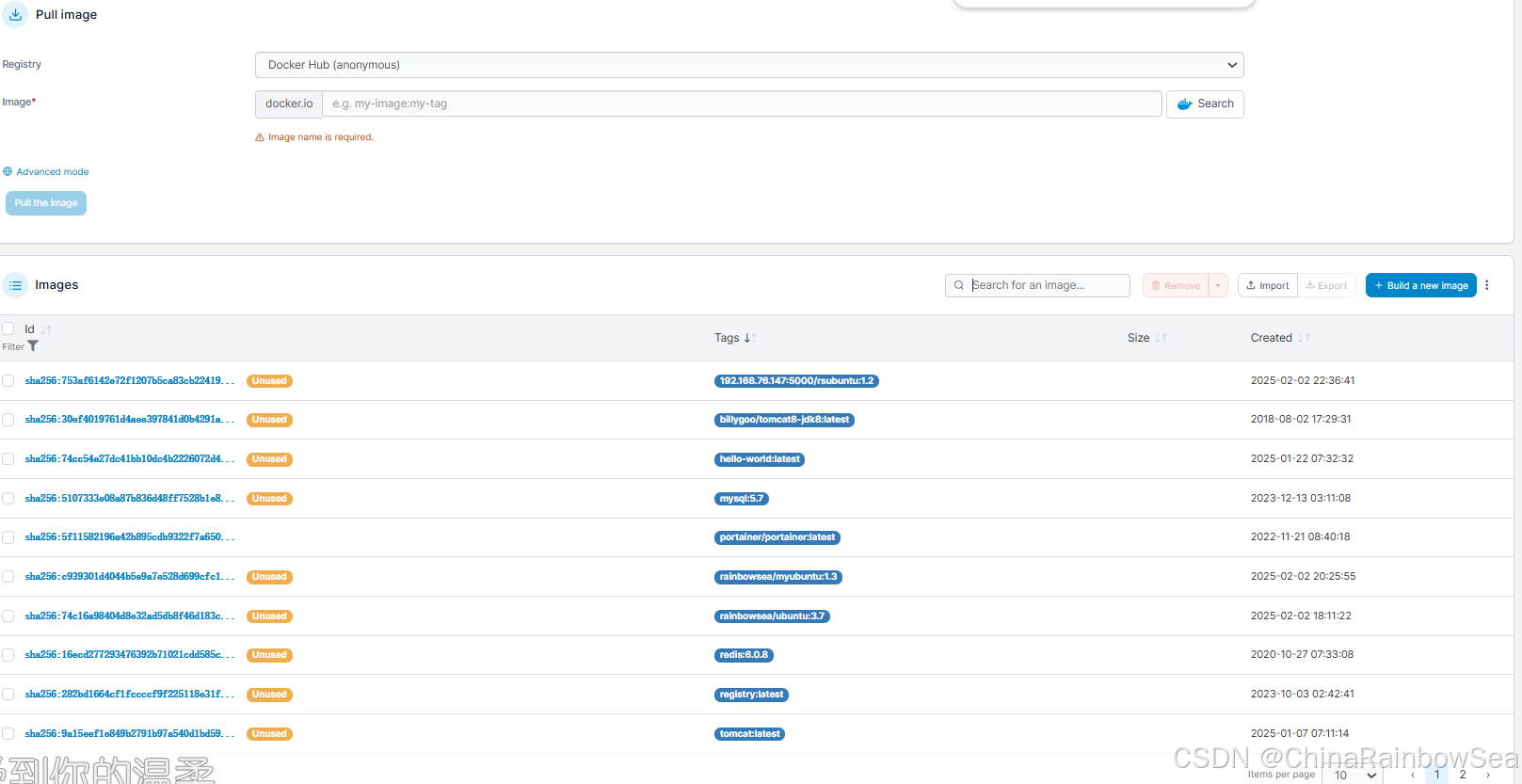Click Build a new image button
The height and width of the screenshot is (784, 1522).
[1421, 285]
